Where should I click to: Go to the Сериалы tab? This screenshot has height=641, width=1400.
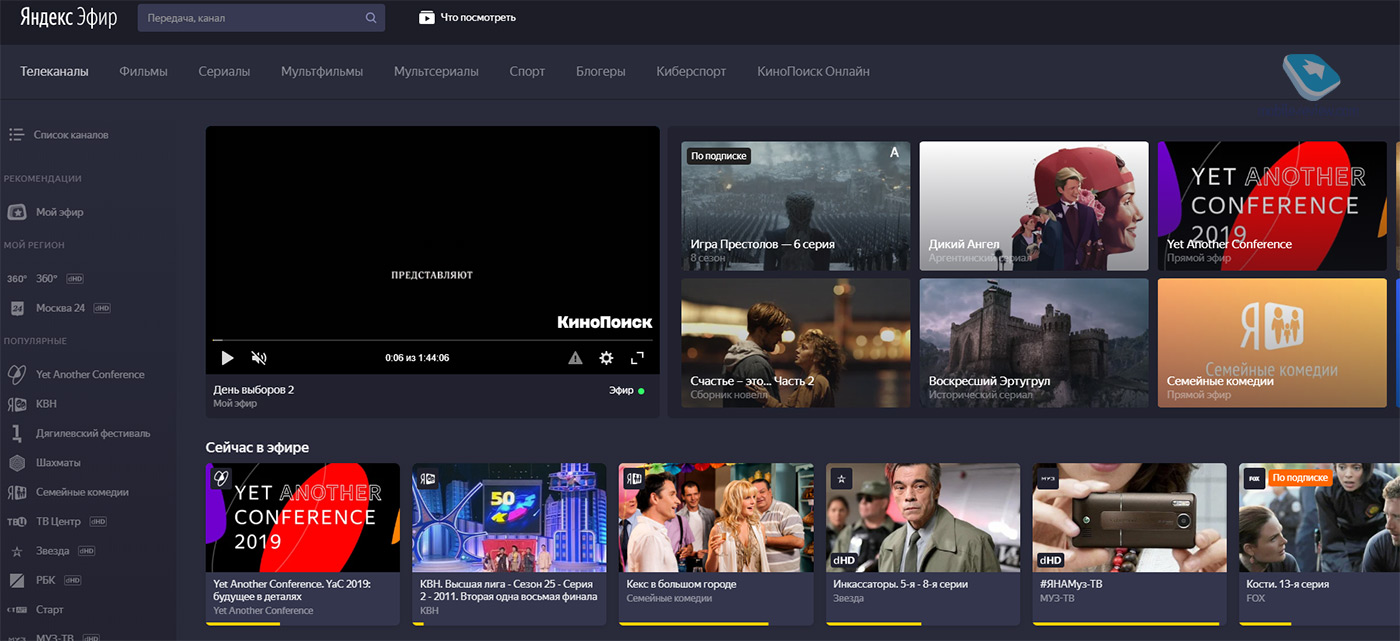(x=224, y=72)
